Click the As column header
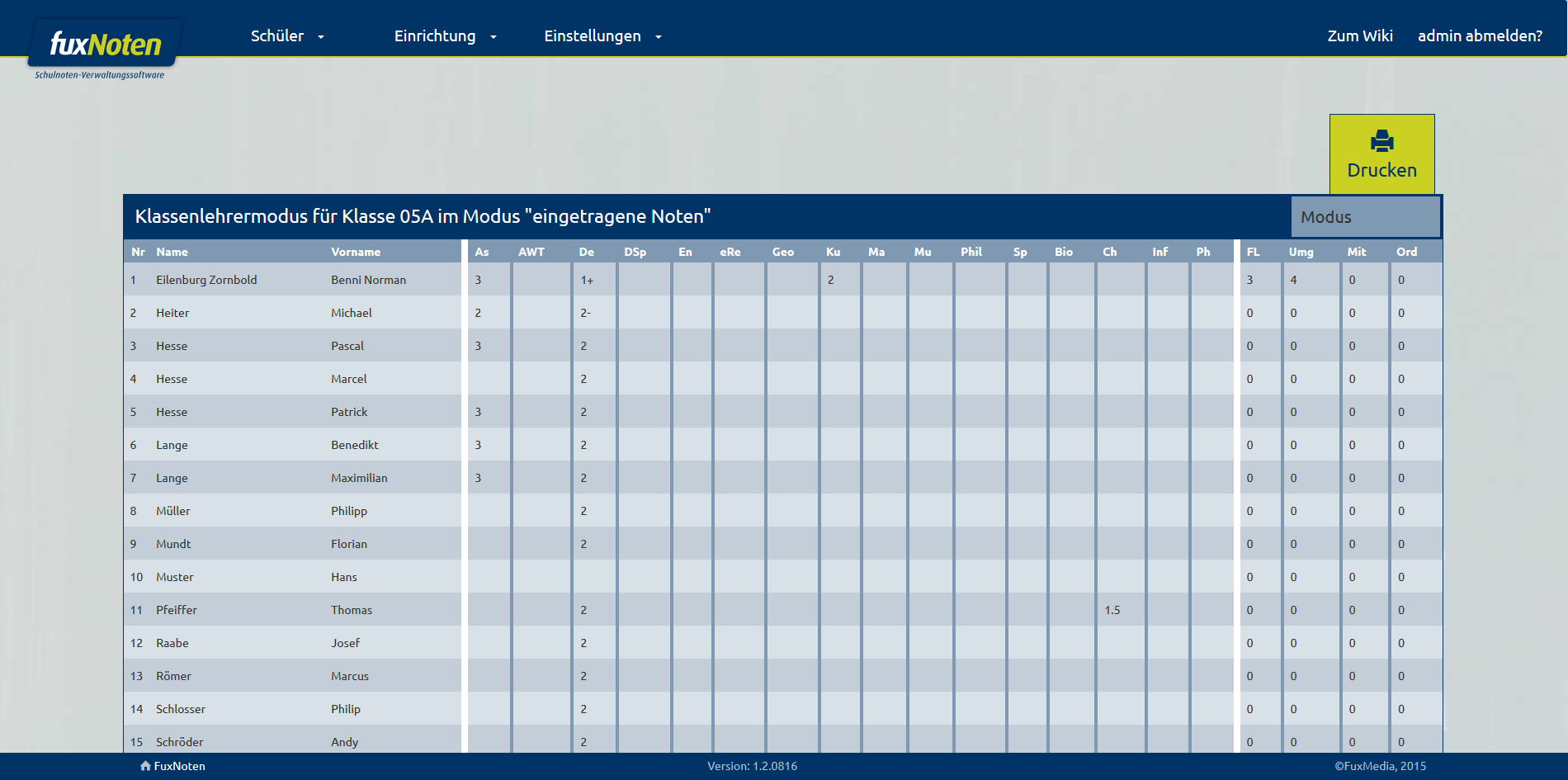1568x780 pixels. coord(482,252)
